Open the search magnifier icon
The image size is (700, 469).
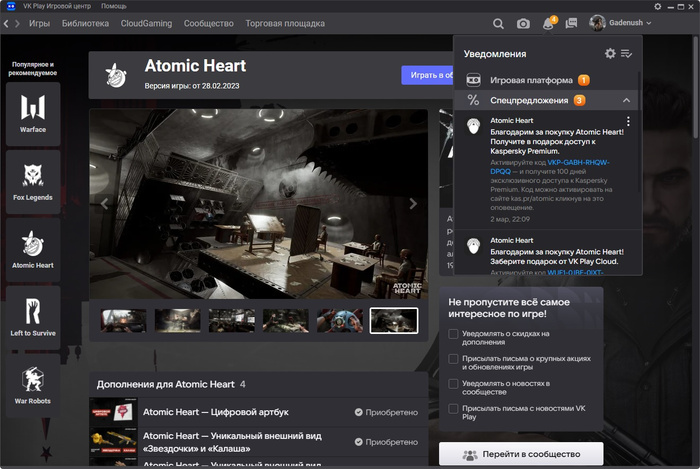pyautogui.click(x=498, y=23)
